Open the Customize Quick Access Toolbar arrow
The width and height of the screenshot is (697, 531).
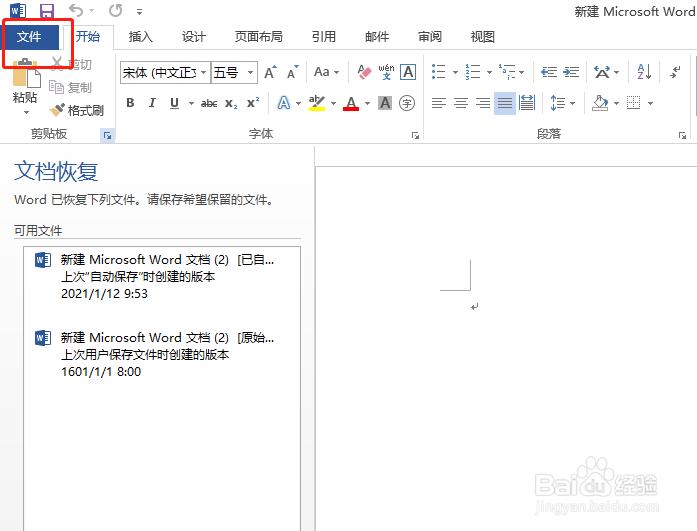pos(140,12)
